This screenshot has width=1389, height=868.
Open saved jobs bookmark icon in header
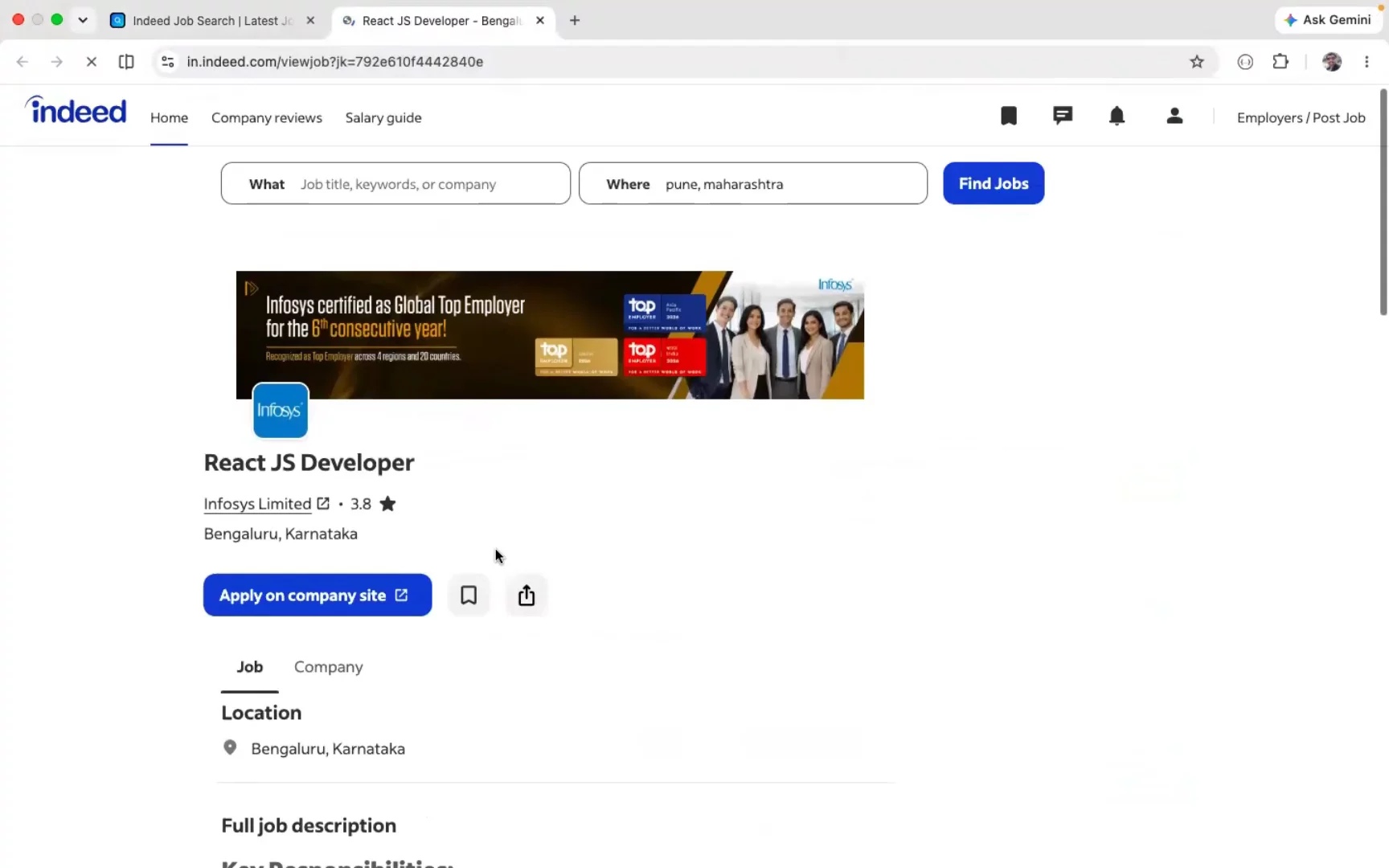[1009, 117]
